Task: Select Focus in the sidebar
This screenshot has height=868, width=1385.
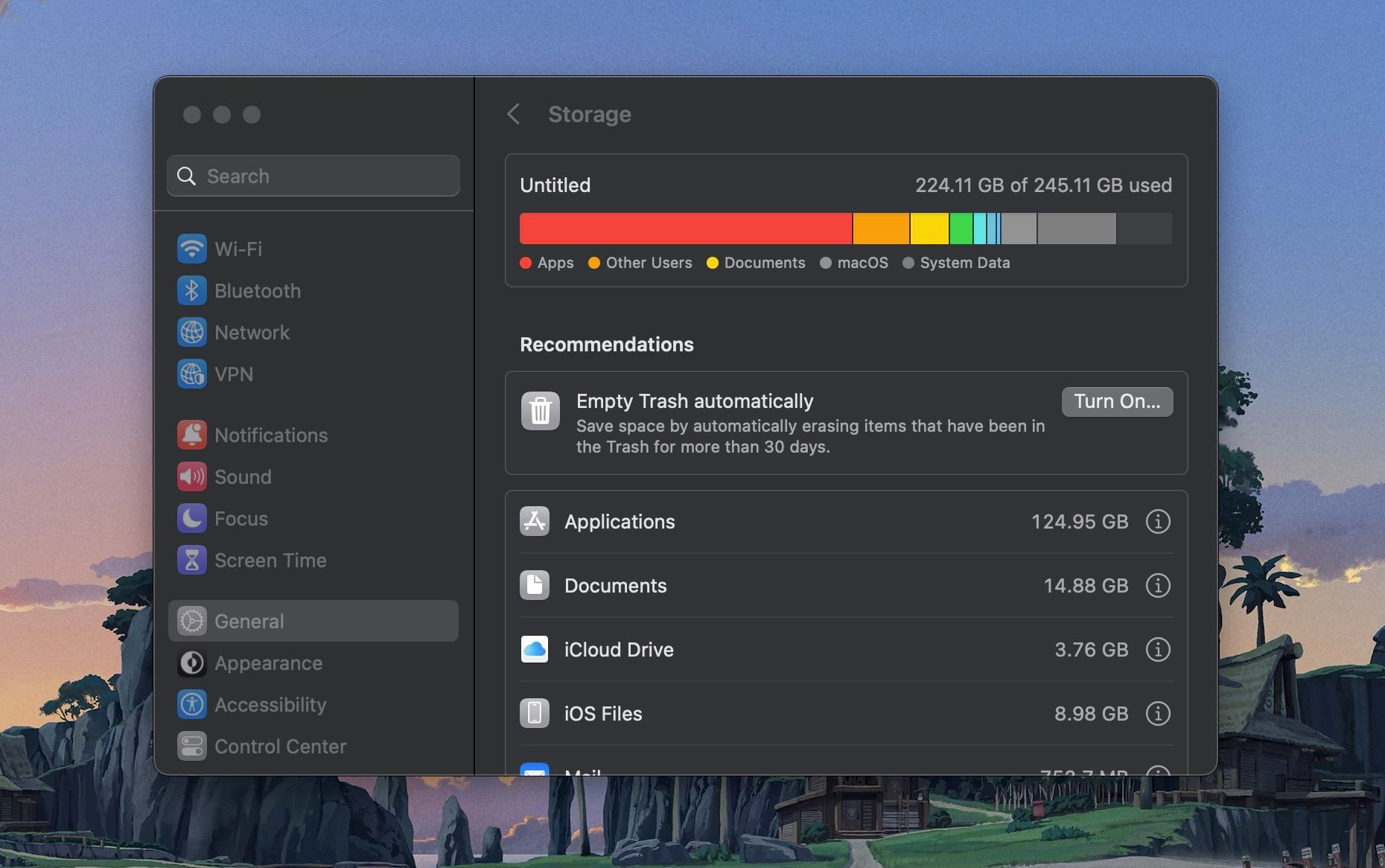Action: (x=241, y=518)
